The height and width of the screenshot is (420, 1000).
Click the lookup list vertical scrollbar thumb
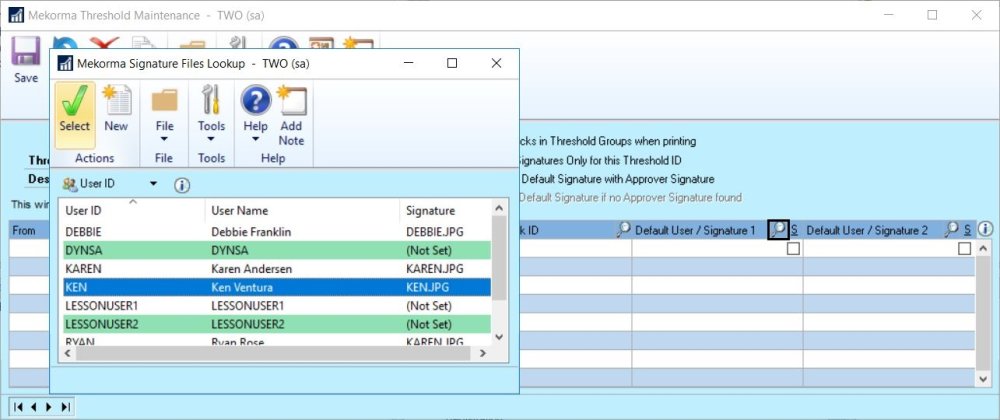(499, 257)
